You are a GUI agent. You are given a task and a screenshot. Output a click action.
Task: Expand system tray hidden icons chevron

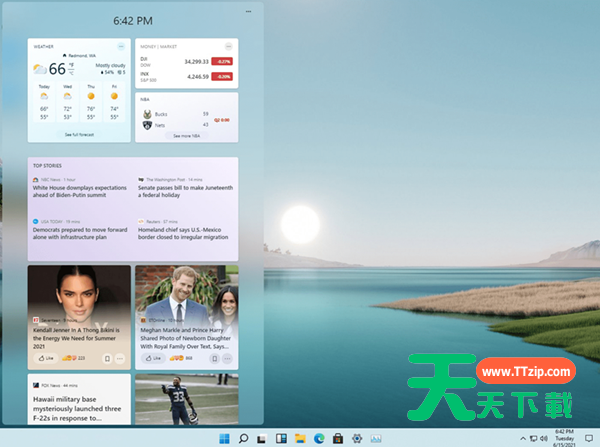click(522, 438)
